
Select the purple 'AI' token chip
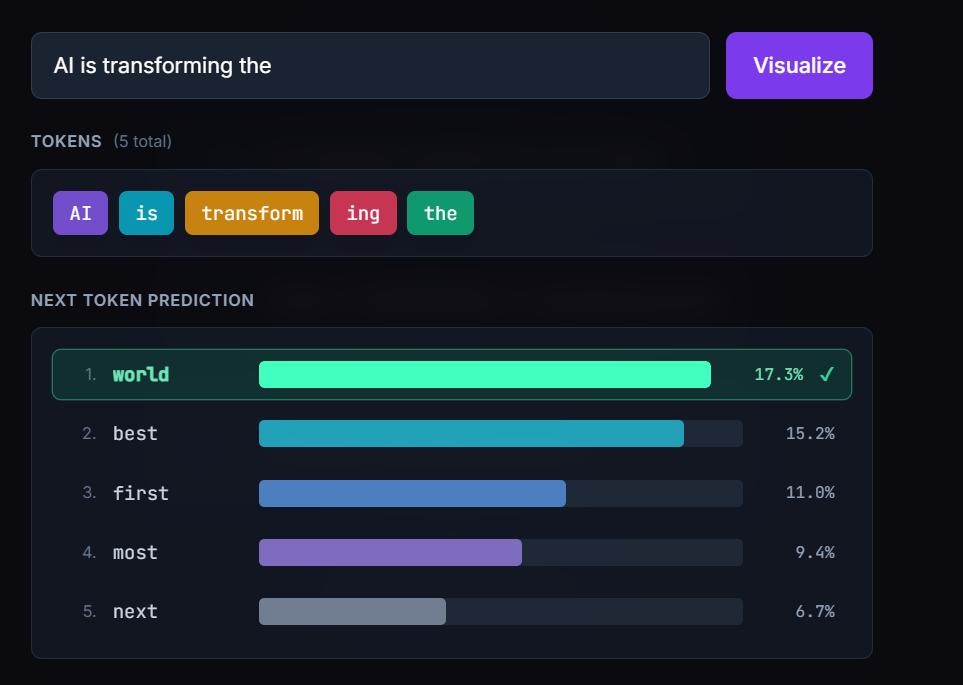(x=80, y=213)
